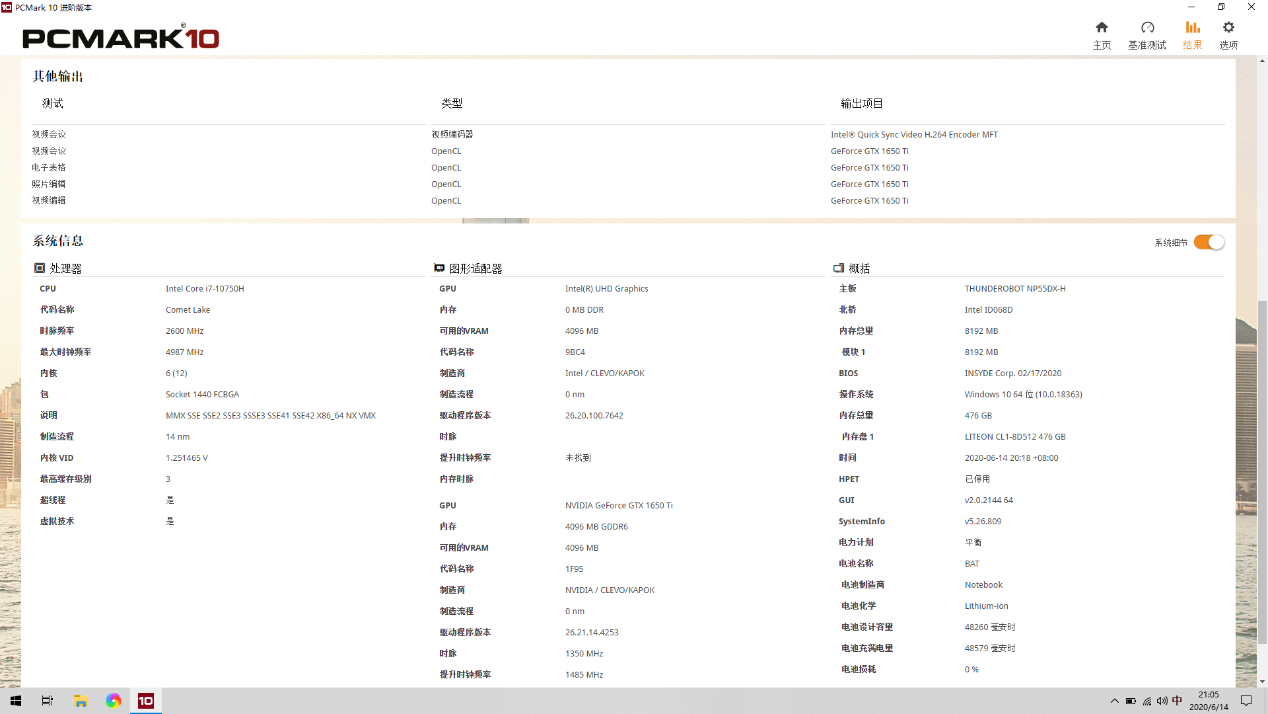
Task: Select the max frequency value 4987 MHz
Action: (x=185, y=352)
